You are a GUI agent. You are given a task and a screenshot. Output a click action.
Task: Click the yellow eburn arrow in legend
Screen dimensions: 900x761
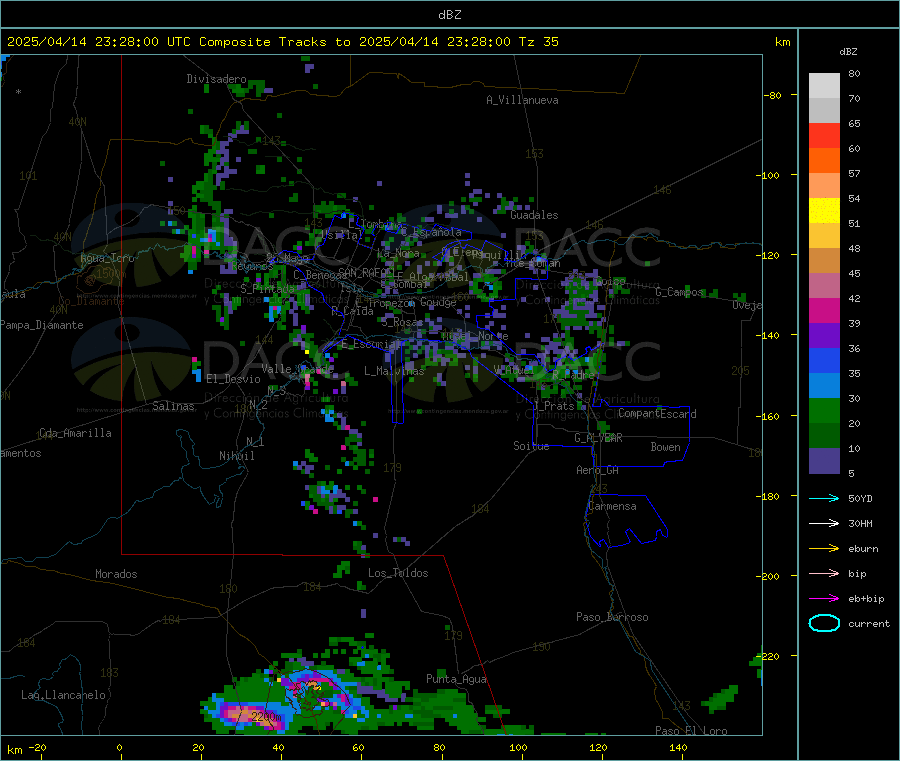pyautogui.click(x=824, y=549)
